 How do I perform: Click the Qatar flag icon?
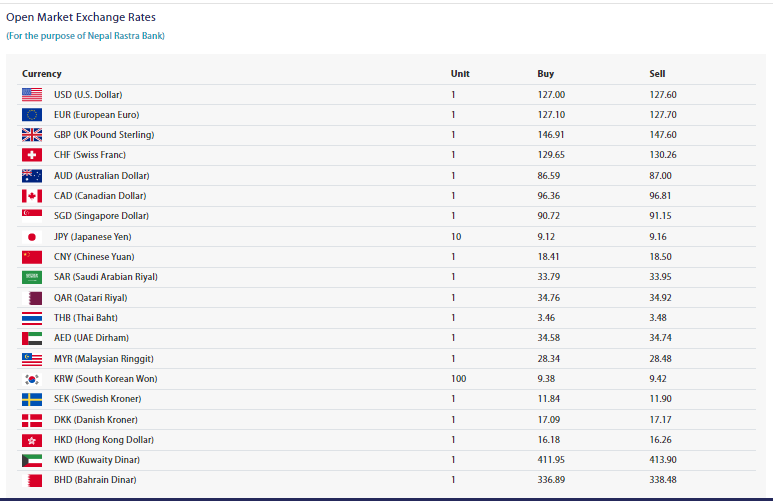tap(32, 298)
